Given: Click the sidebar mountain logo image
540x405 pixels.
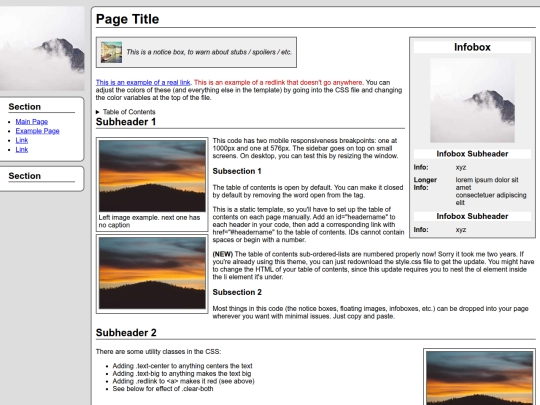Looking at the screenshot, I should 42,49.
